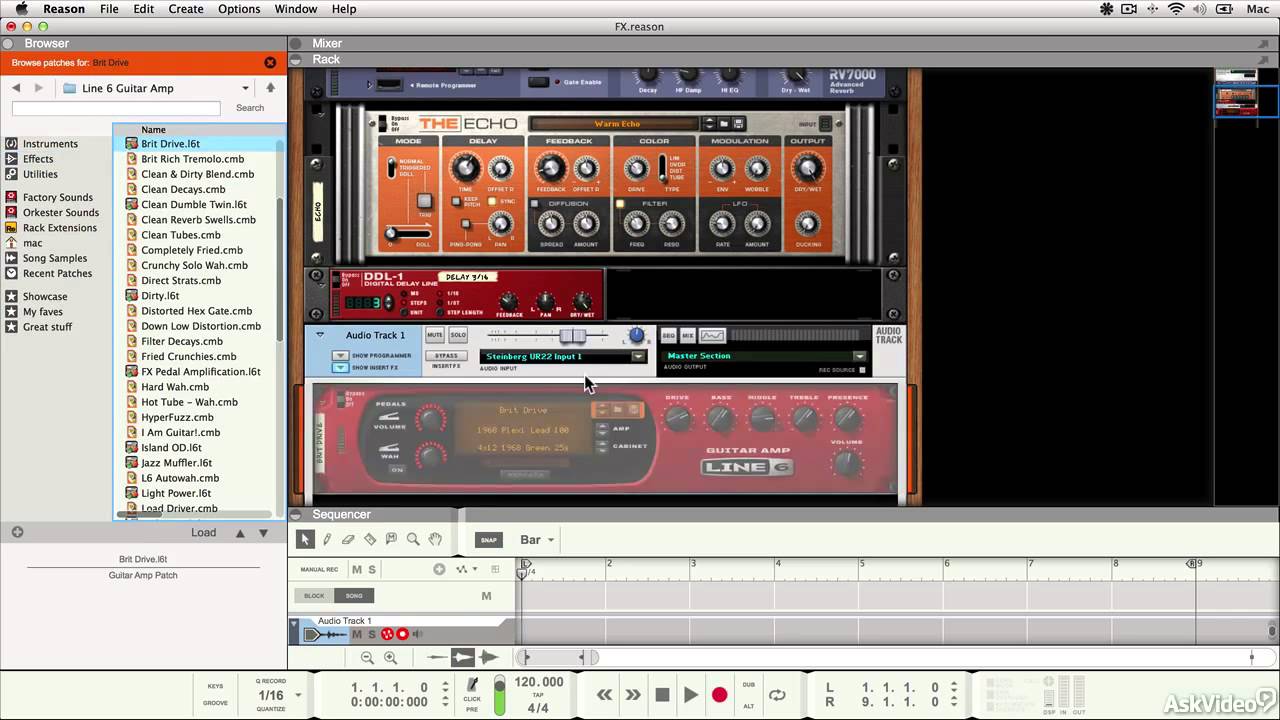Open the Options menu
The height and width of the screenshot is (720, 1280).
pos(239,9)
